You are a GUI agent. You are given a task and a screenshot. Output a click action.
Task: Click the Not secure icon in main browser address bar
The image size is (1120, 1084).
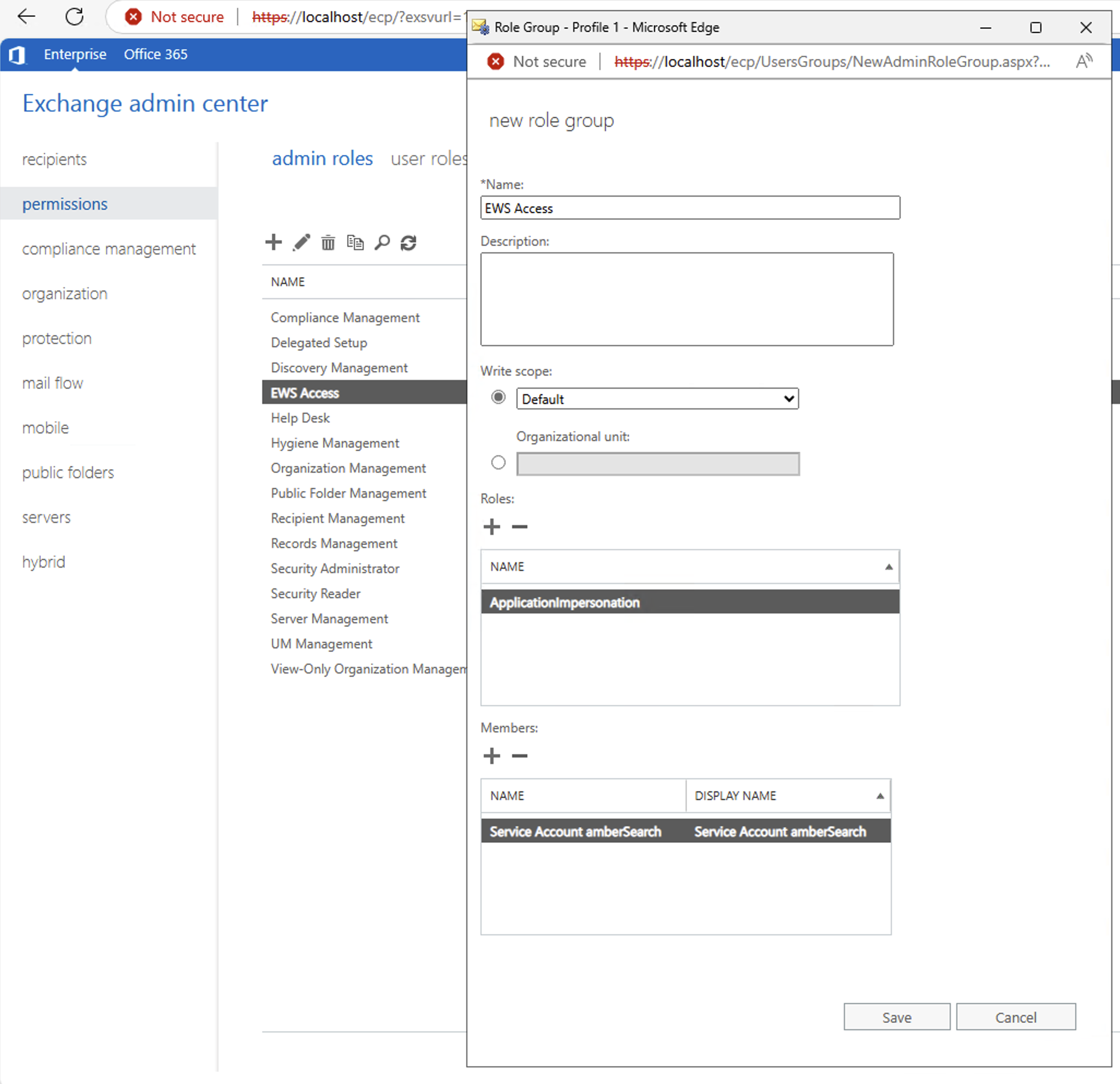pos(133,17)
